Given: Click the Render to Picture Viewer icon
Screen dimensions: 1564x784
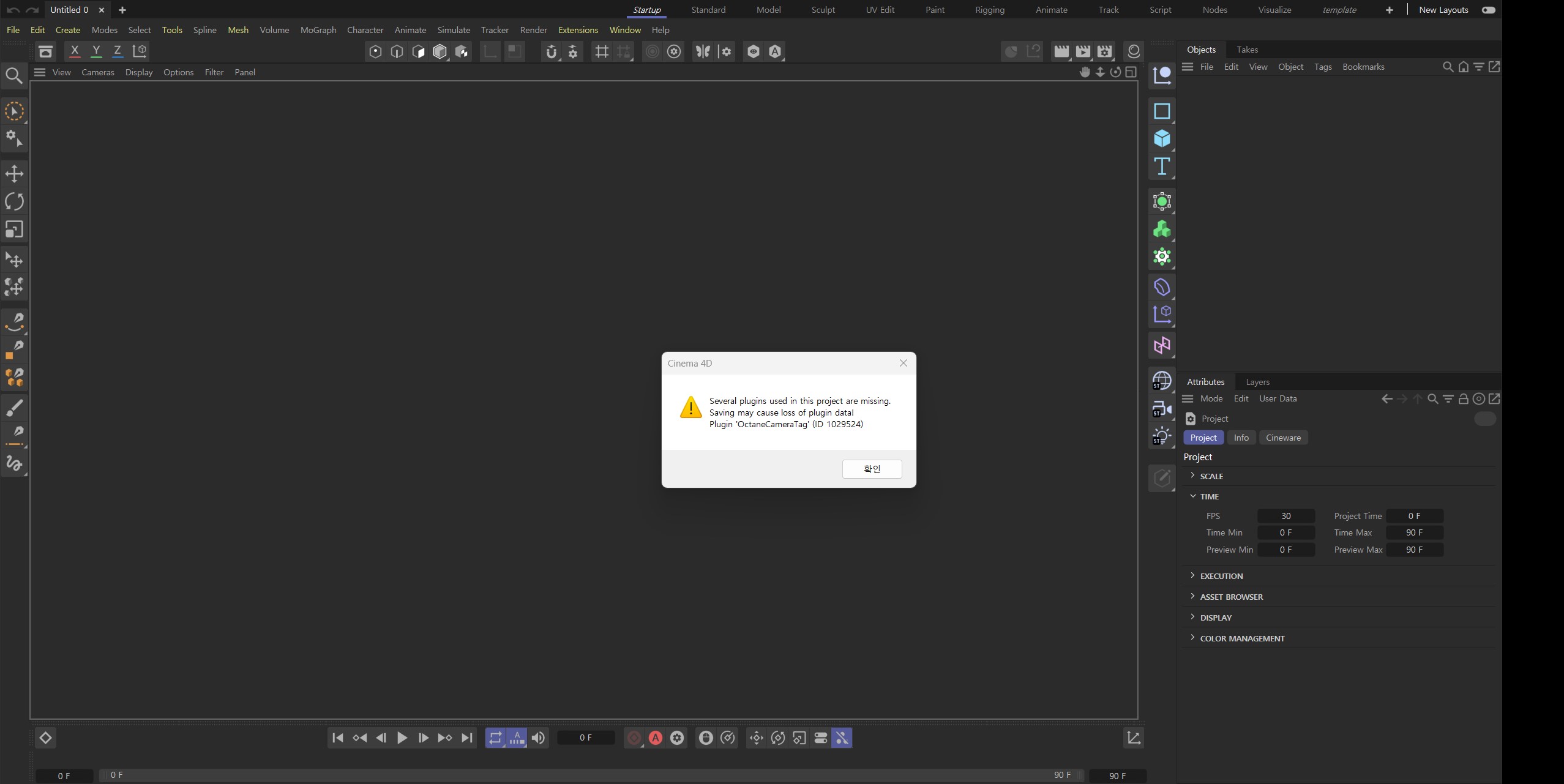Looking at the screenshot, I should 1083,52.
